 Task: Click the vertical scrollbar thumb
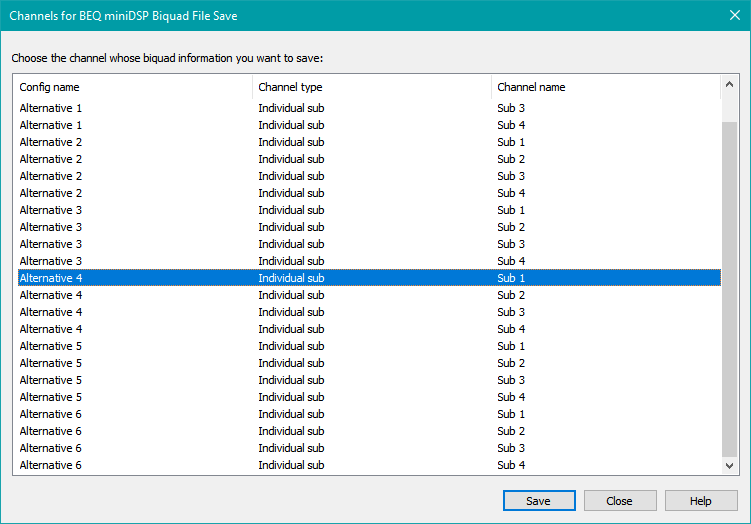(x=729, y=289)
